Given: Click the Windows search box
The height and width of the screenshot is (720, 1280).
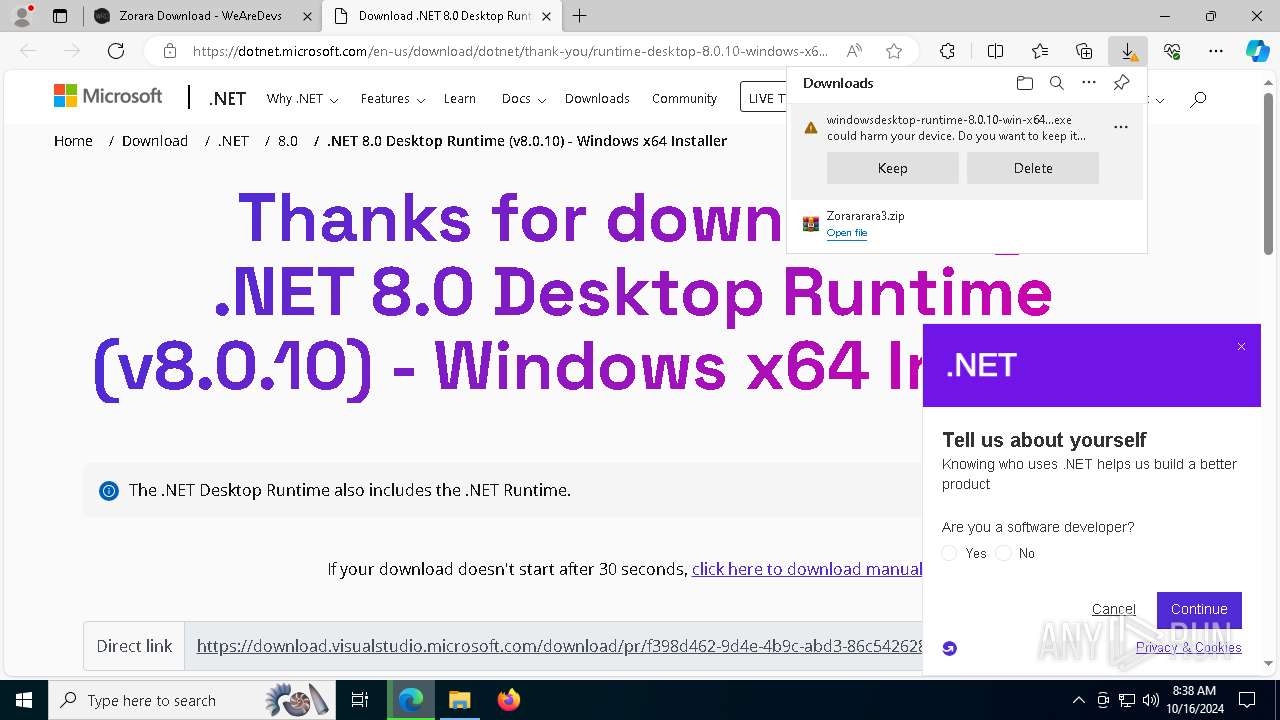Looking at the screenshot, I should [x=190, y=700].
